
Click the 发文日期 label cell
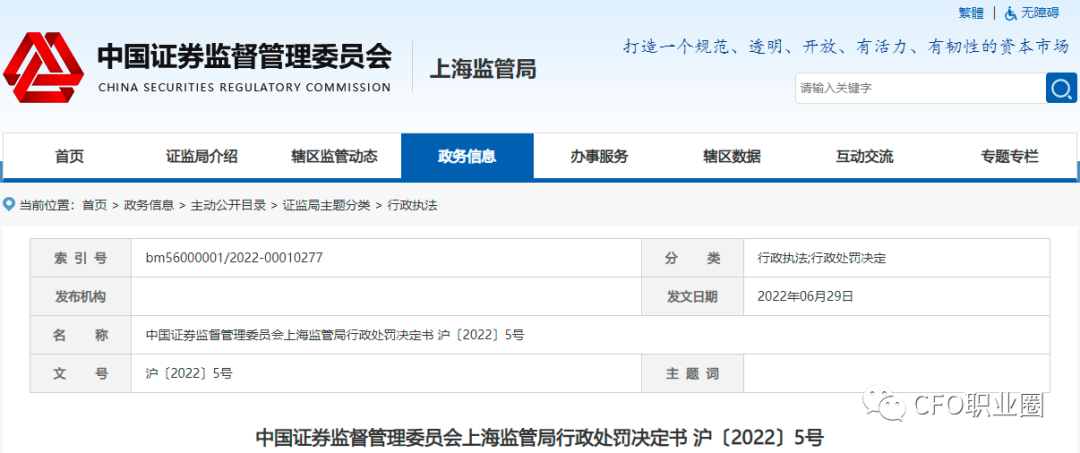point(692,297)
